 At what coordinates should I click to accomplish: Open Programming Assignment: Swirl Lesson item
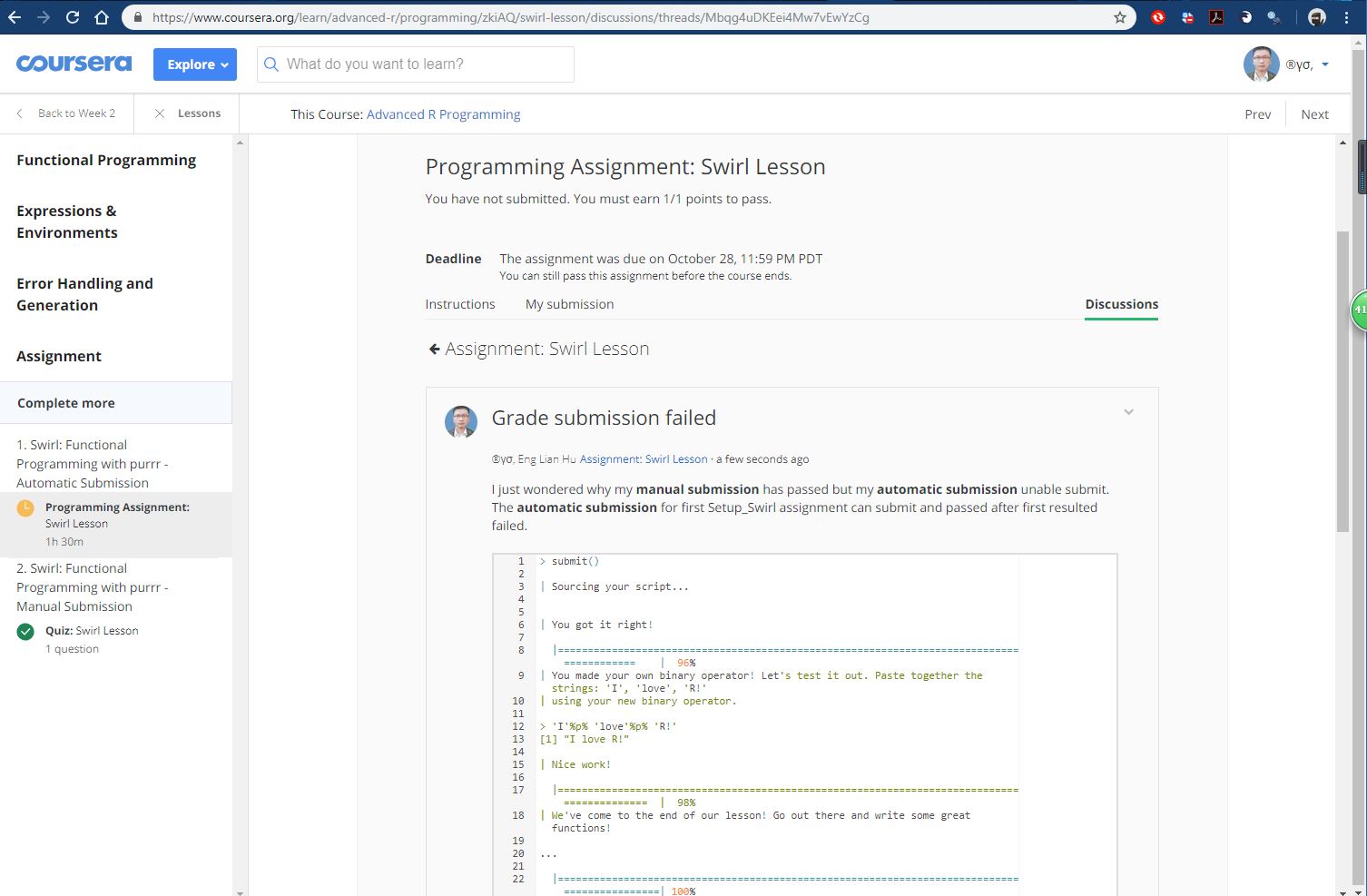click(x=117, y=524)
